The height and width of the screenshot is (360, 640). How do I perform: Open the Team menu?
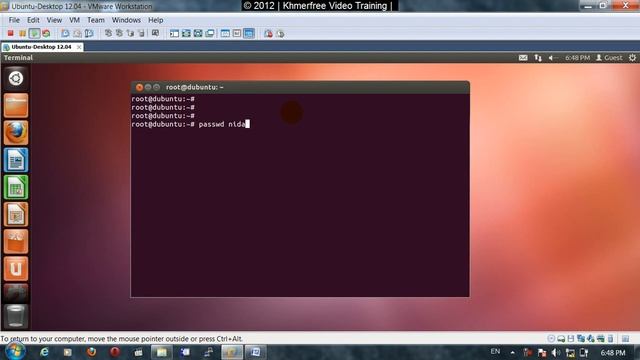(x=96, y=20)
